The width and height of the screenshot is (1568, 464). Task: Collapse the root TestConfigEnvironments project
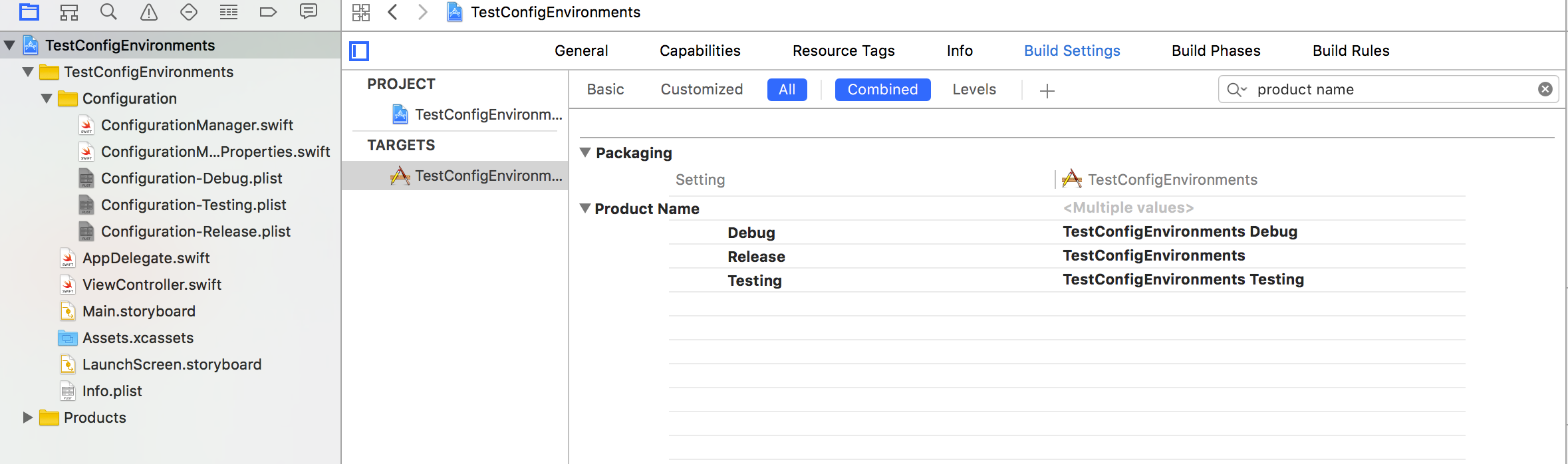click(x=9, y=45)
